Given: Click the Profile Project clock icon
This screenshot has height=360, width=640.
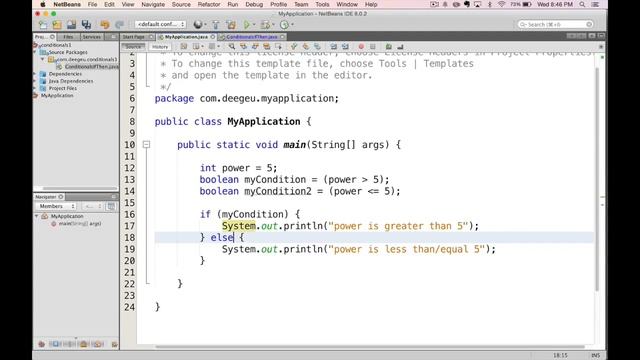Looking at the screenshot, I should click(284, 24).
